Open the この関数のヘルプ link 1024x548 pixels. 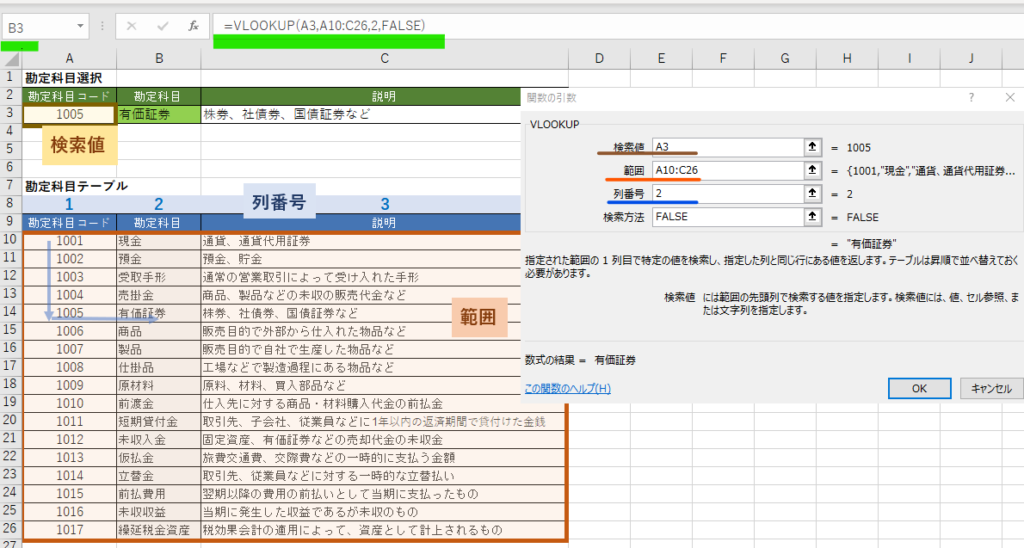[x=567, y=388]
